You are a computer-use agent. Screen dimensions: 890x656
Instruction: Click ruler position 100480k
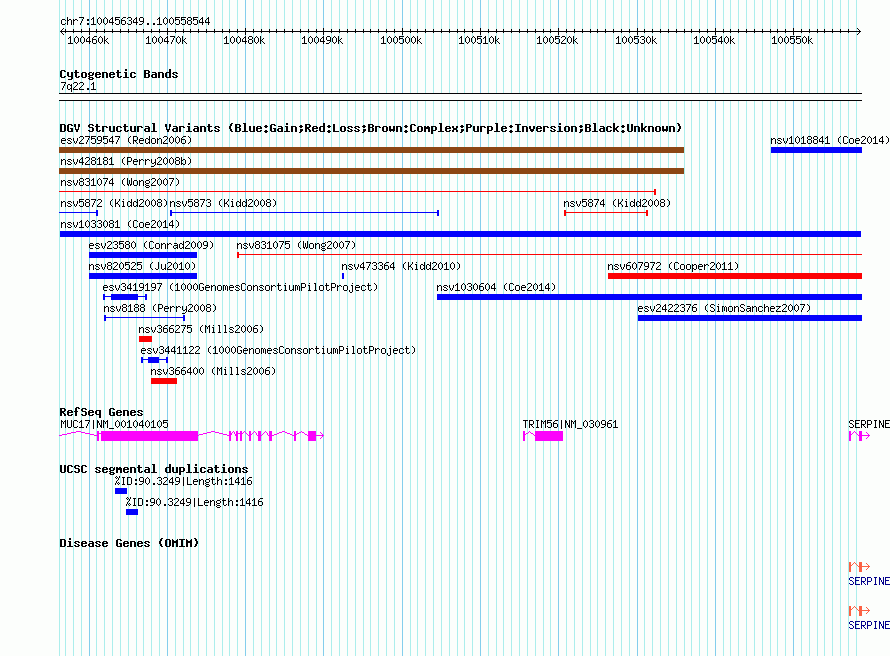244,40
